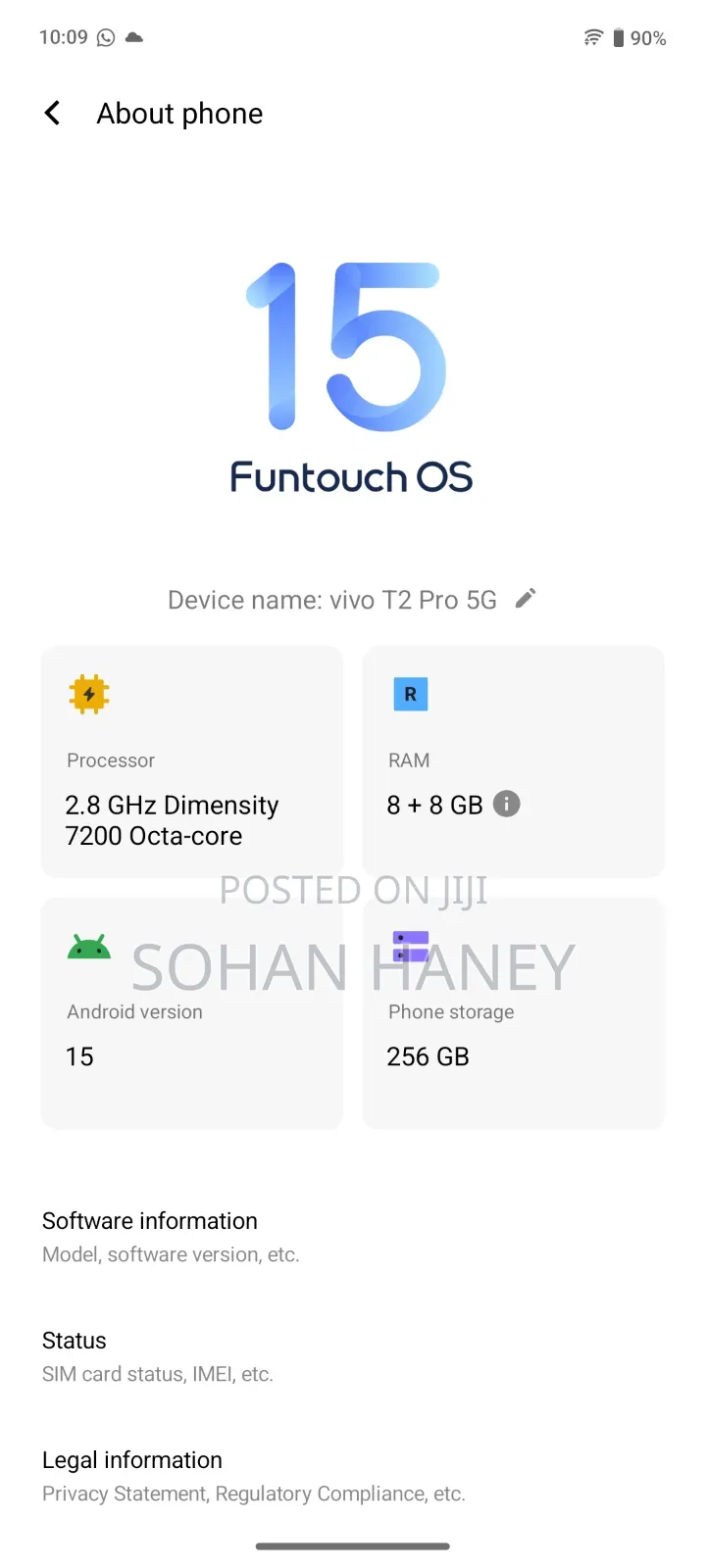Screen dimensions: 706x1568
Task: Select the Android version 15 card
Action: (191, 1013)
